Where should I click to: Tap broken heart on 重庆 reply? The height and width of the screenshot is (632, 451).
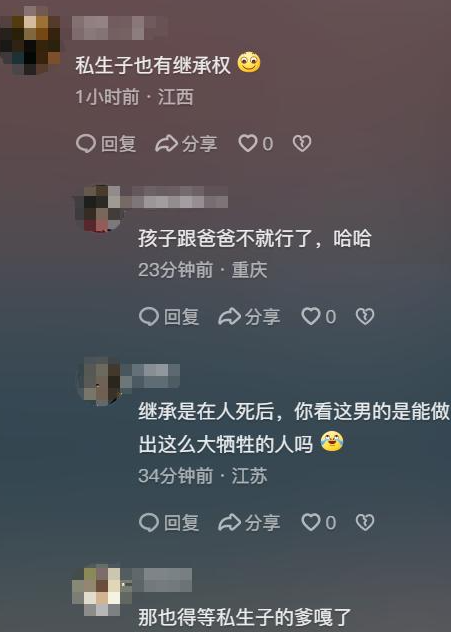[365, 316]
